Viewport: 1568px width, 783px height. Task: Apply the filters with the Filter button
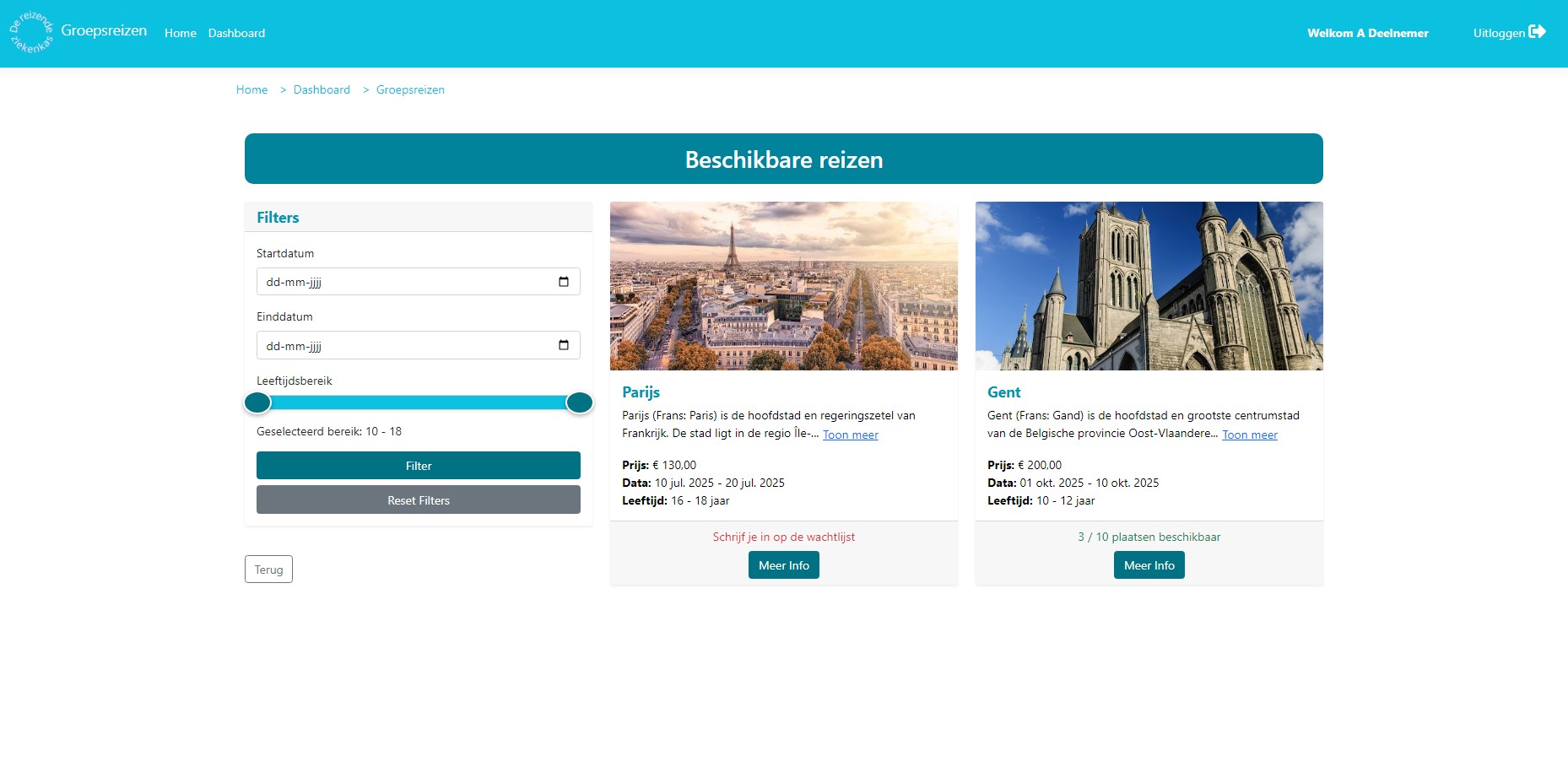[418, 465]
